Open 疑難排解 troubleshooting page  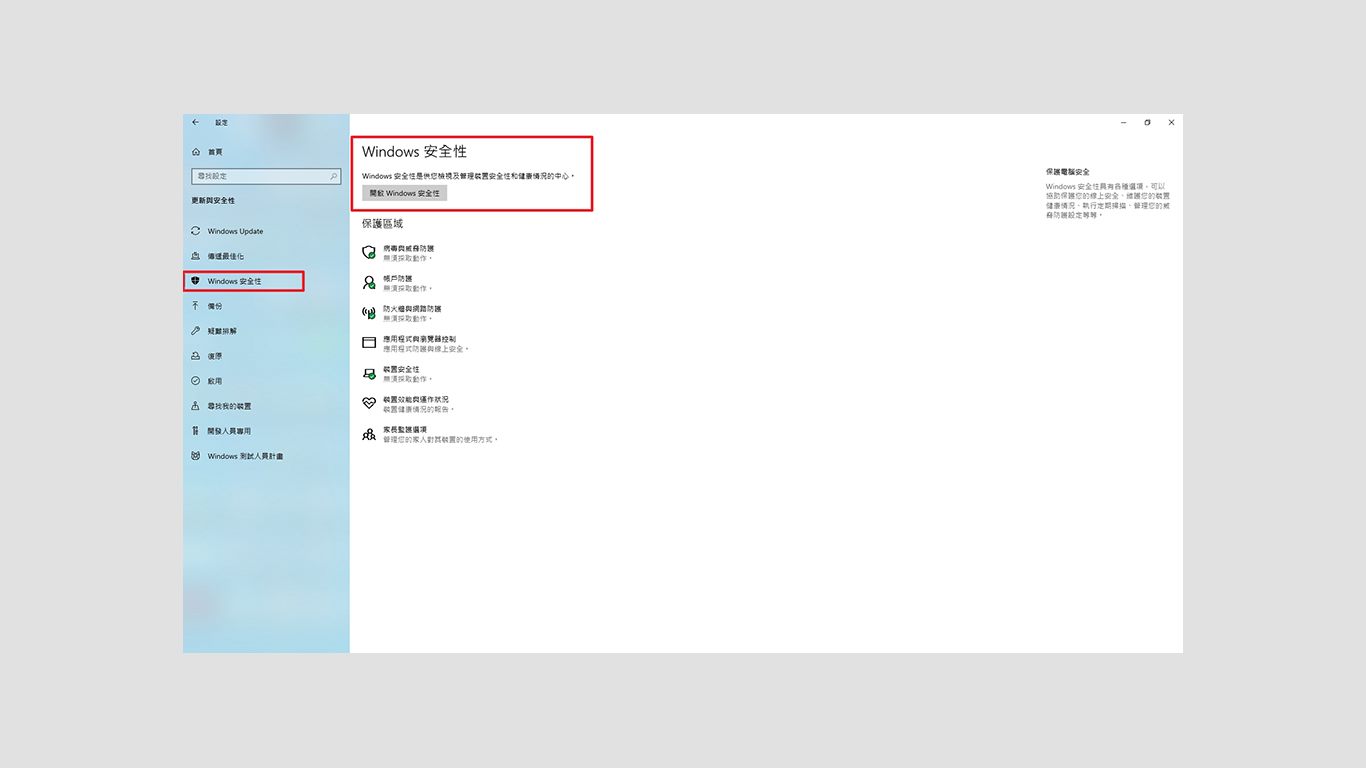point(215,331)
